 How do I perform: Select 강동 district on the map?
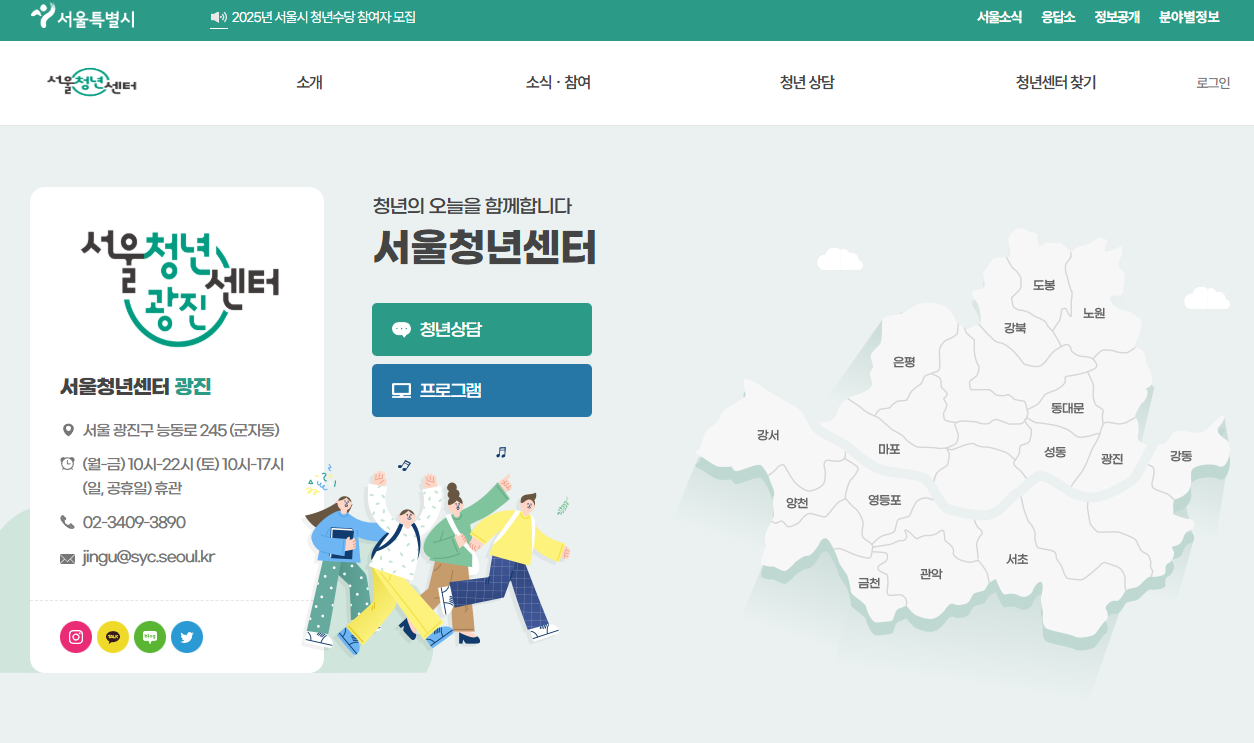click(x=1181, y=456)
